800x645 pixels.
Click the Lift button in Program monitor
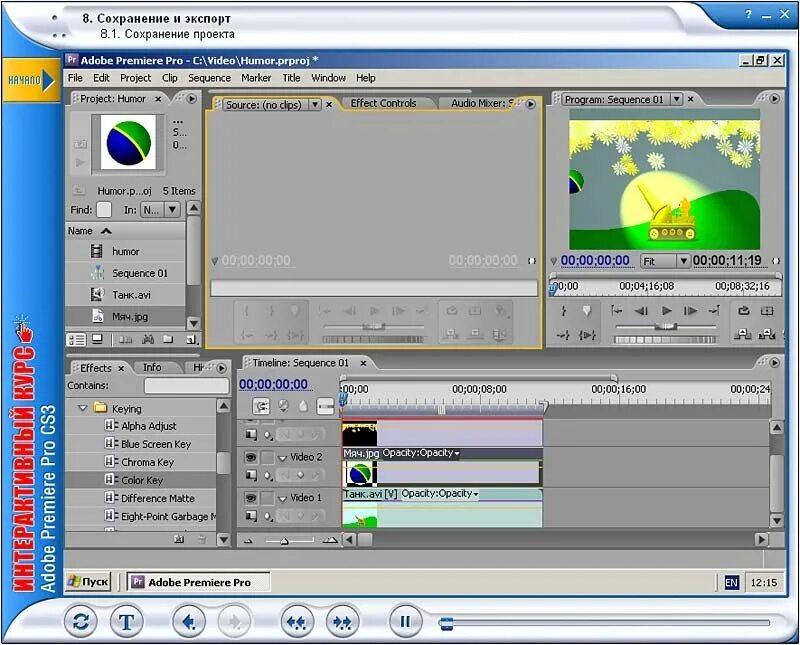(x=743, y=335)
